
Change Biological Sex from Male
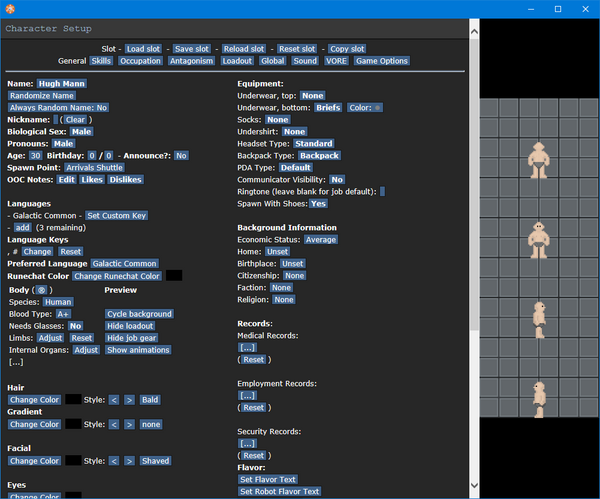[x=82, y=132]
